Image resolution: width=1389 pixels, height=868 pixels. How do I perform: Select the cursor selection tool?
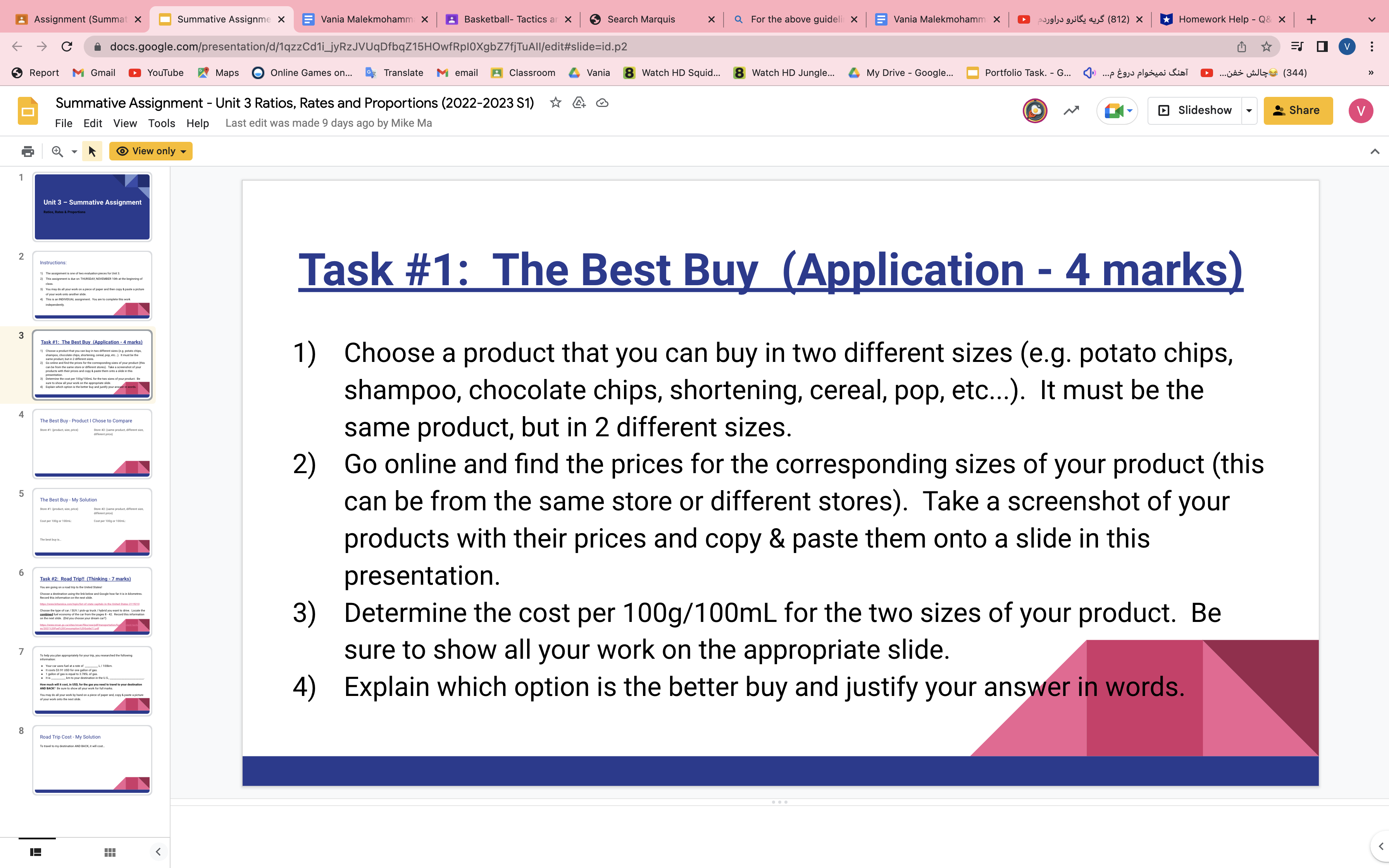click(x=92, y=151)
